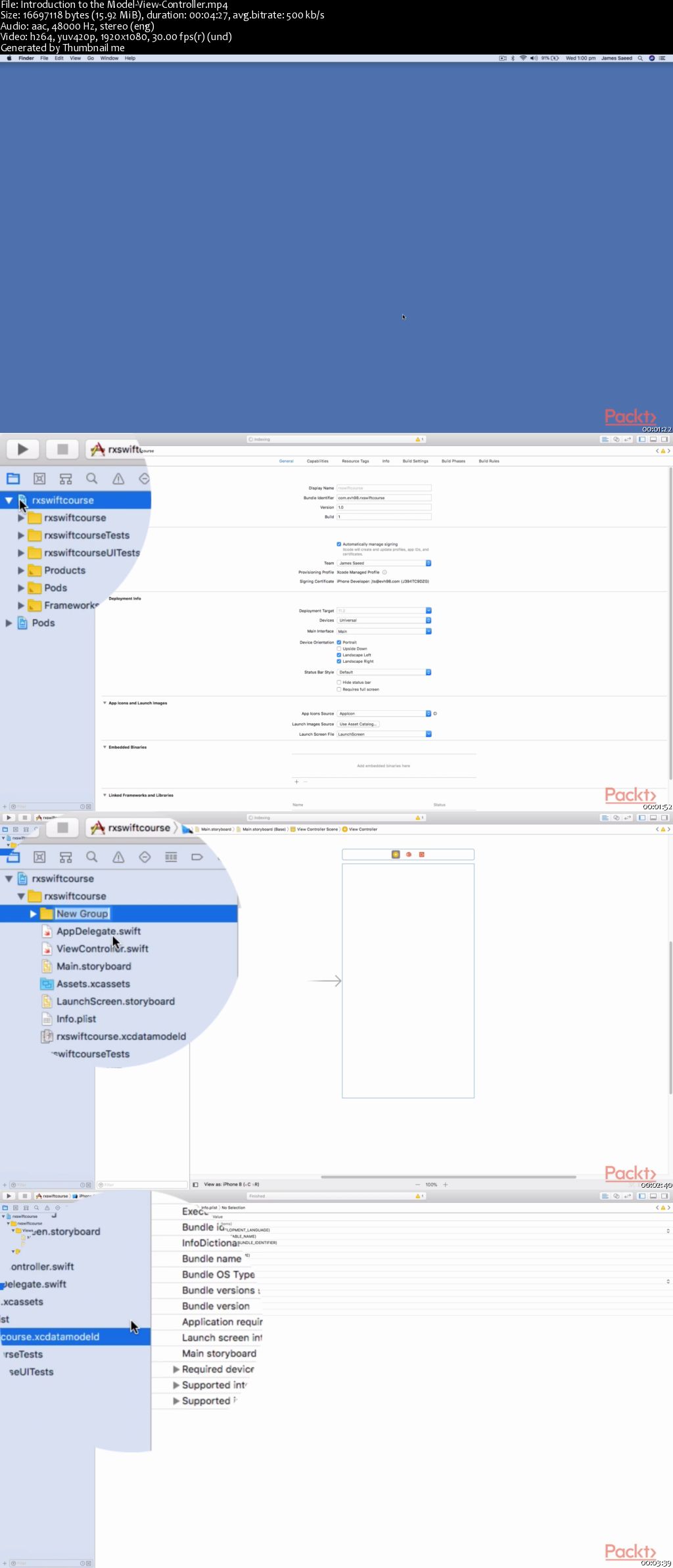Enable the Upside Down orientation checkbox
Viewport: 673px width, 1568px height.
tap(339, 648)
